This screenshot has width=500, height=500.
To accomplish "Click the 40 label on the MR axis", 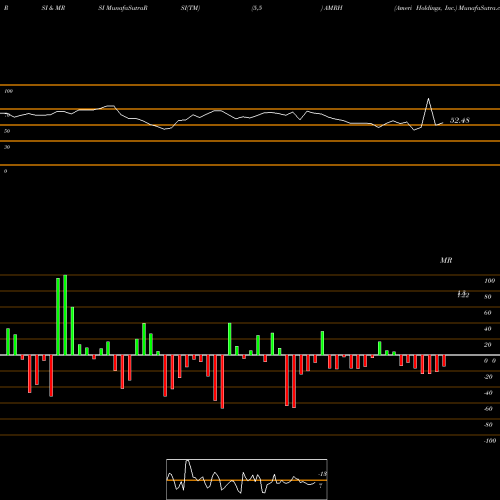I will pyautogui.click(x=488, y=329).
